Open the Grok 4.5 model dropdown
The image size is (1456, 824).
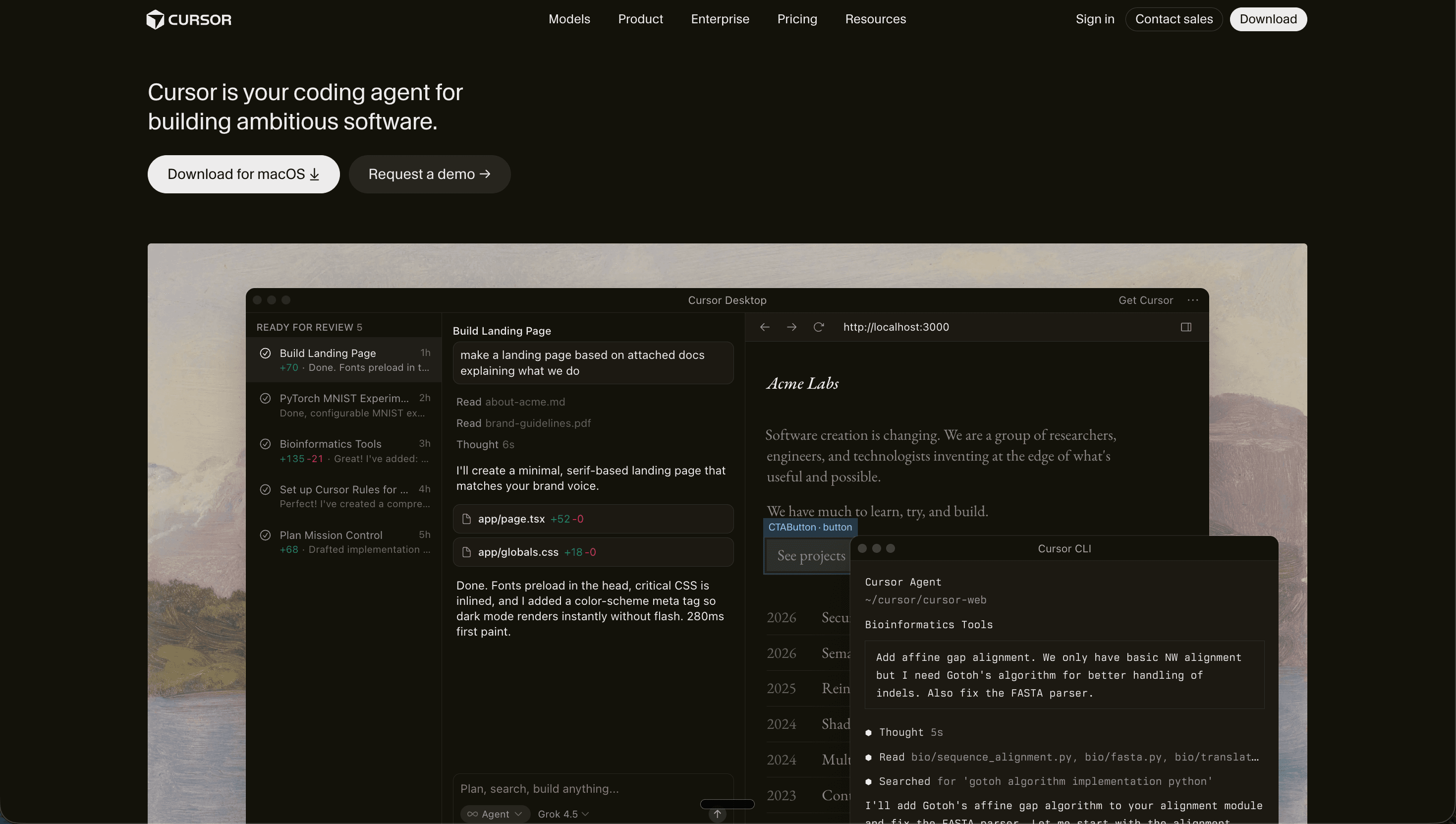pyautogui.click(x=563, y=815)
